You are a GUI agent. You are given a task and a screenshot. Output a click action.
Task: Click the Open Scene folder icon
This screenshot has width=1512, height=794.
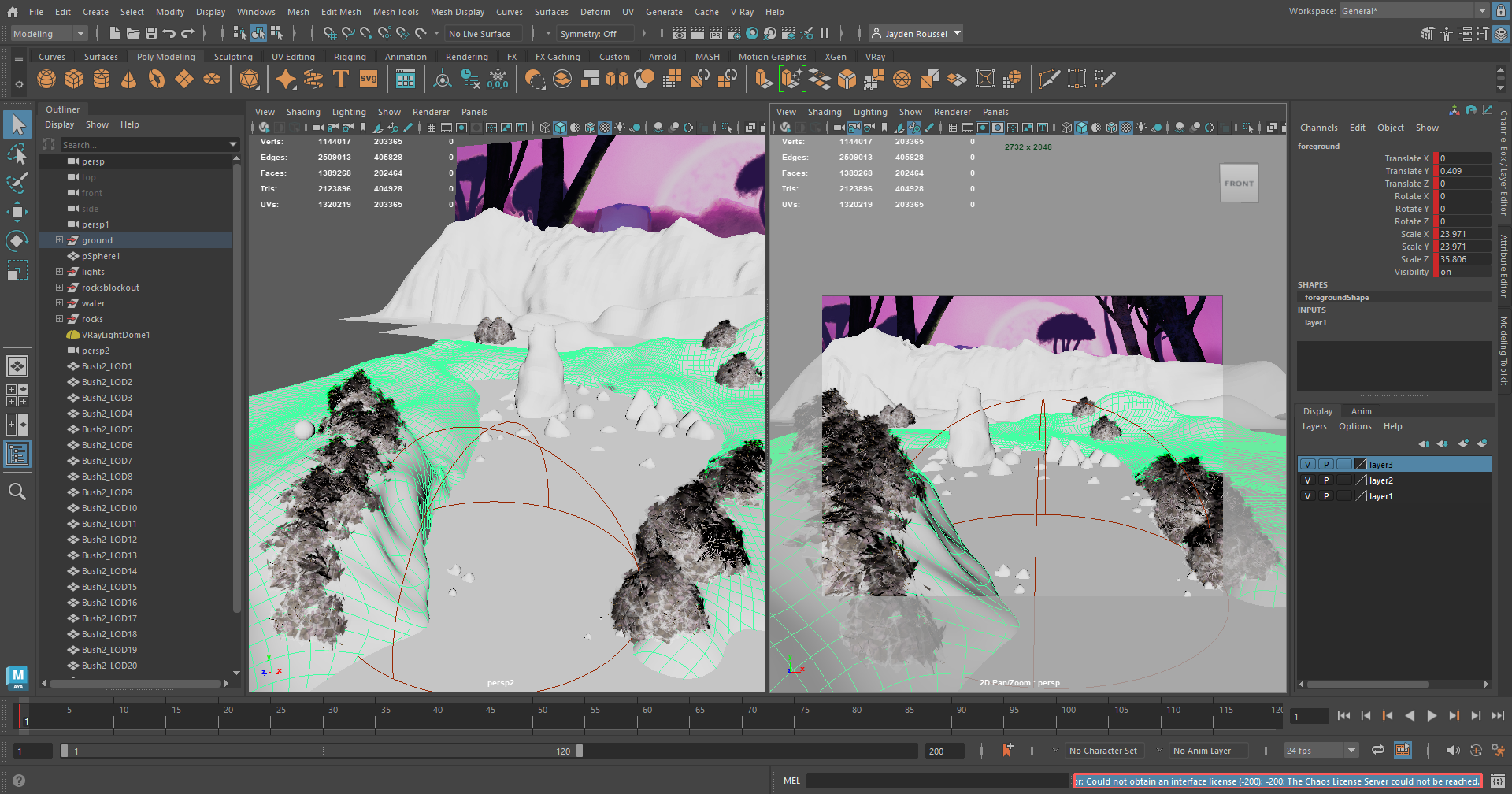tap(133, 33)
